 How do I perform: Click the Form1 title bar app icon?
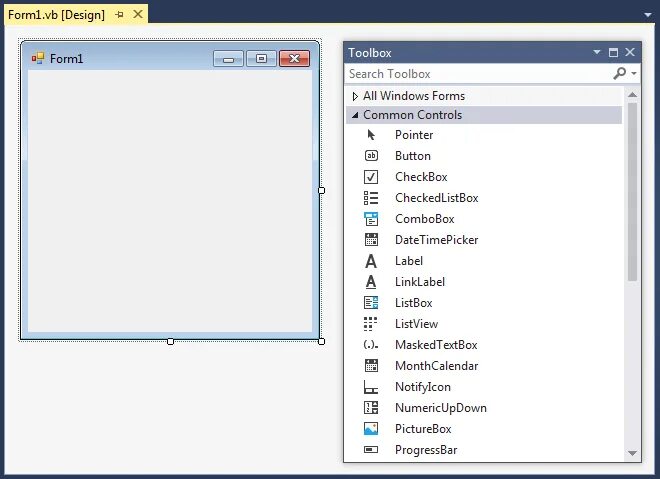pos(38,58)
